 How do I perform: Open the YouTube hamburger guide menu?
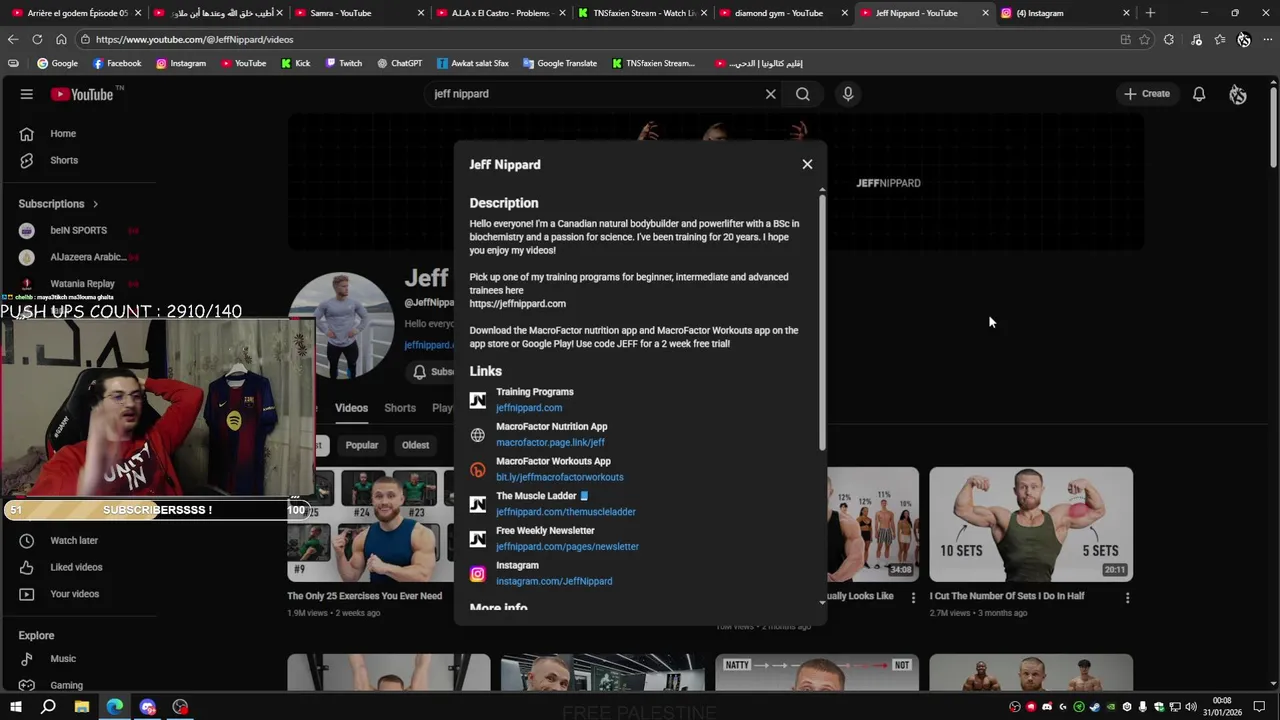pyautogui.click(x=27, y=94)
